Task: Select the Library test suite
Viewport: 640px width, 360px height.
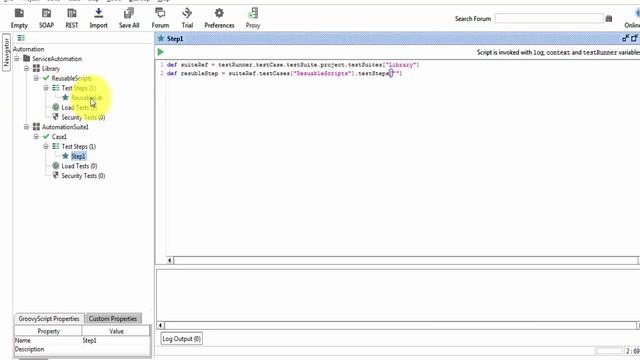Action: click(51, 69)
